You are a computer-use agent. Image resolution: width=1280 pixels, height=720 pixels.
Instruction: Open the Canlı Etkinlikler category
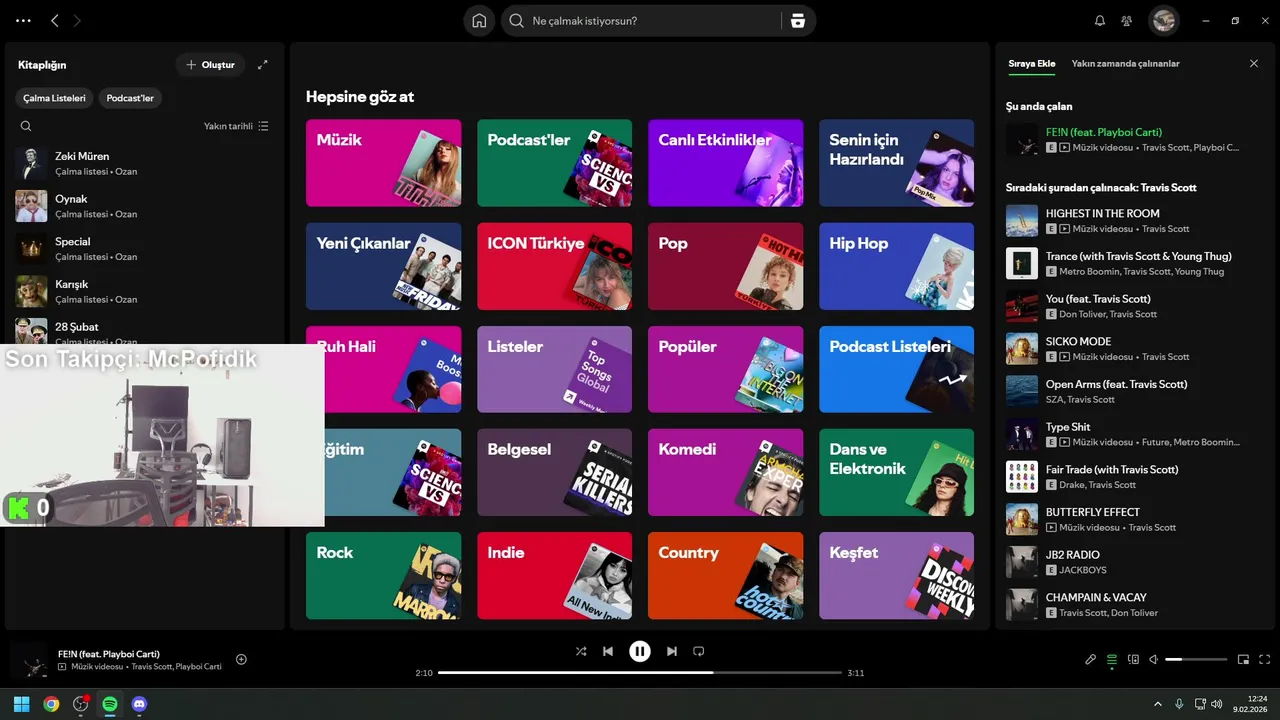click(725, 163)
